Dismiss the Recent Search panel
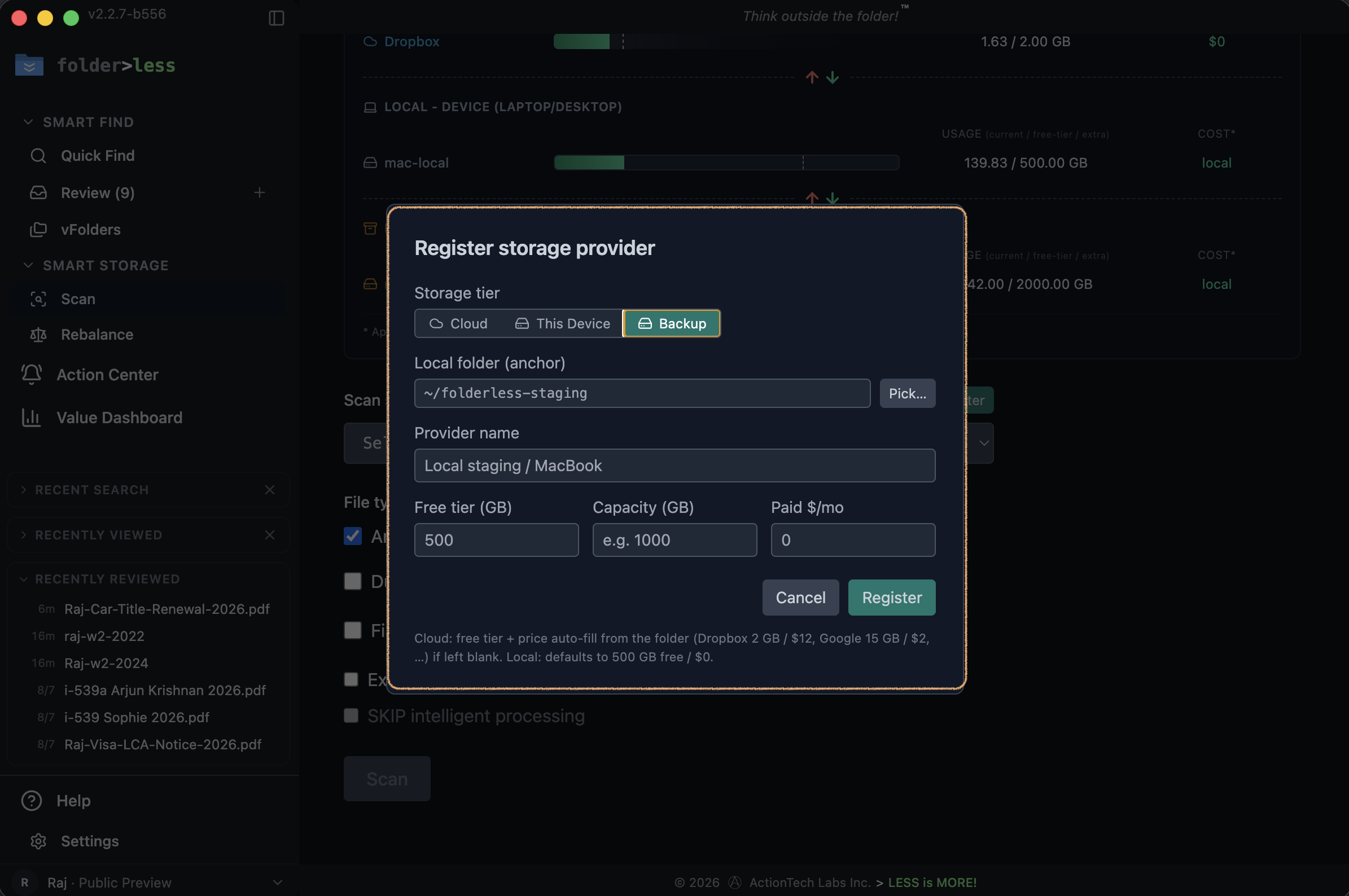Viewport: 1349px width, 896px height. coord(270,490)
